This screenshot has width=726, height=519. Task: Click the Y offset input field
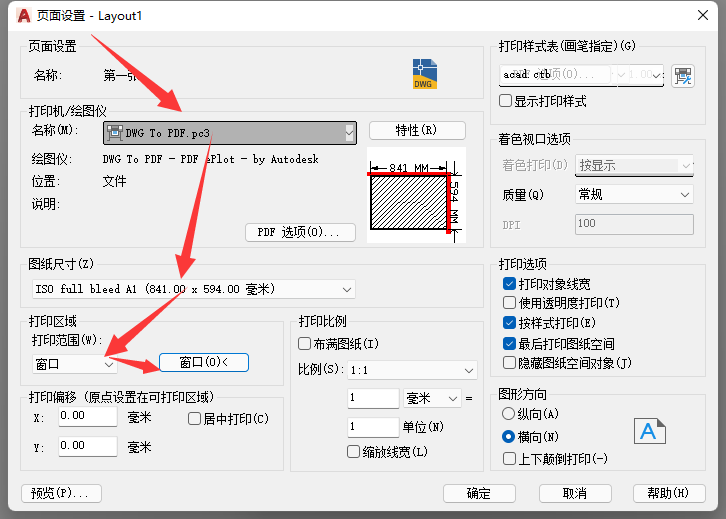(x=88, y=446)
